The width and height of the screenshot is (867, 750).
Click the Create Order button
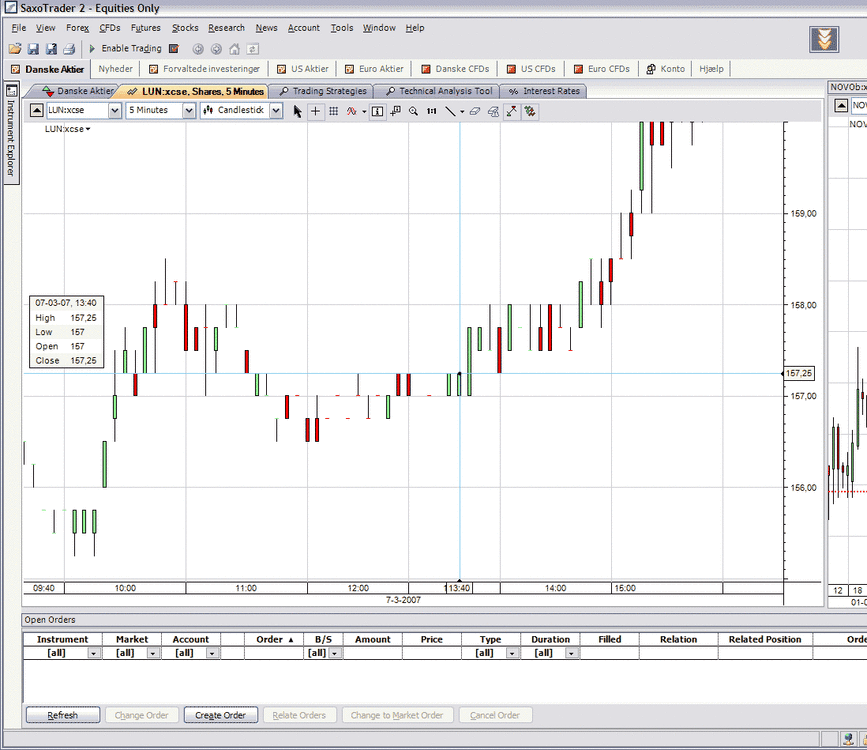(x=221, y=715)
